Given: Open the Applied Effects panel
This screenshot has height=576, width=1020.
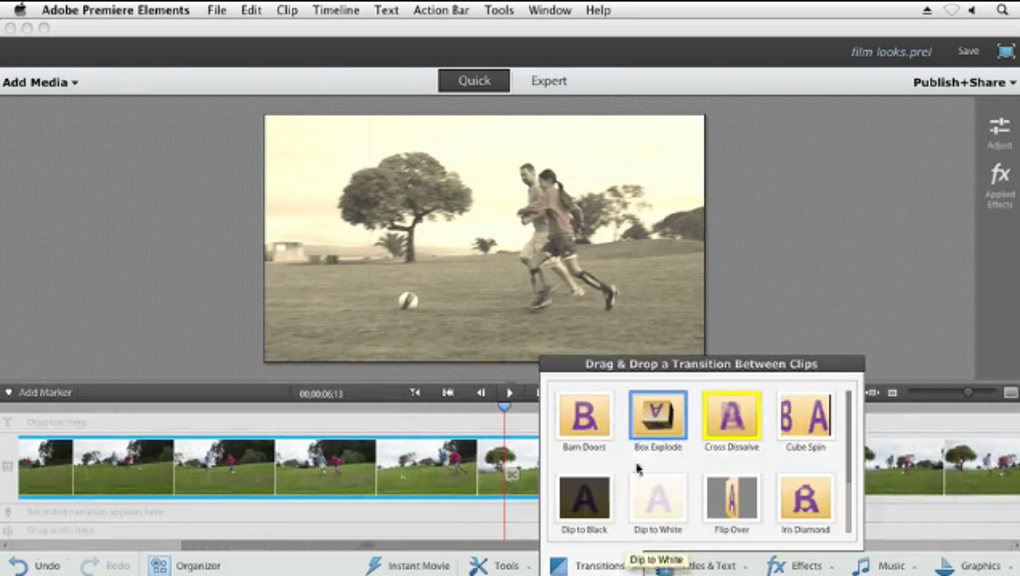Looking at the screenshot, I should (x=999, y=184).
